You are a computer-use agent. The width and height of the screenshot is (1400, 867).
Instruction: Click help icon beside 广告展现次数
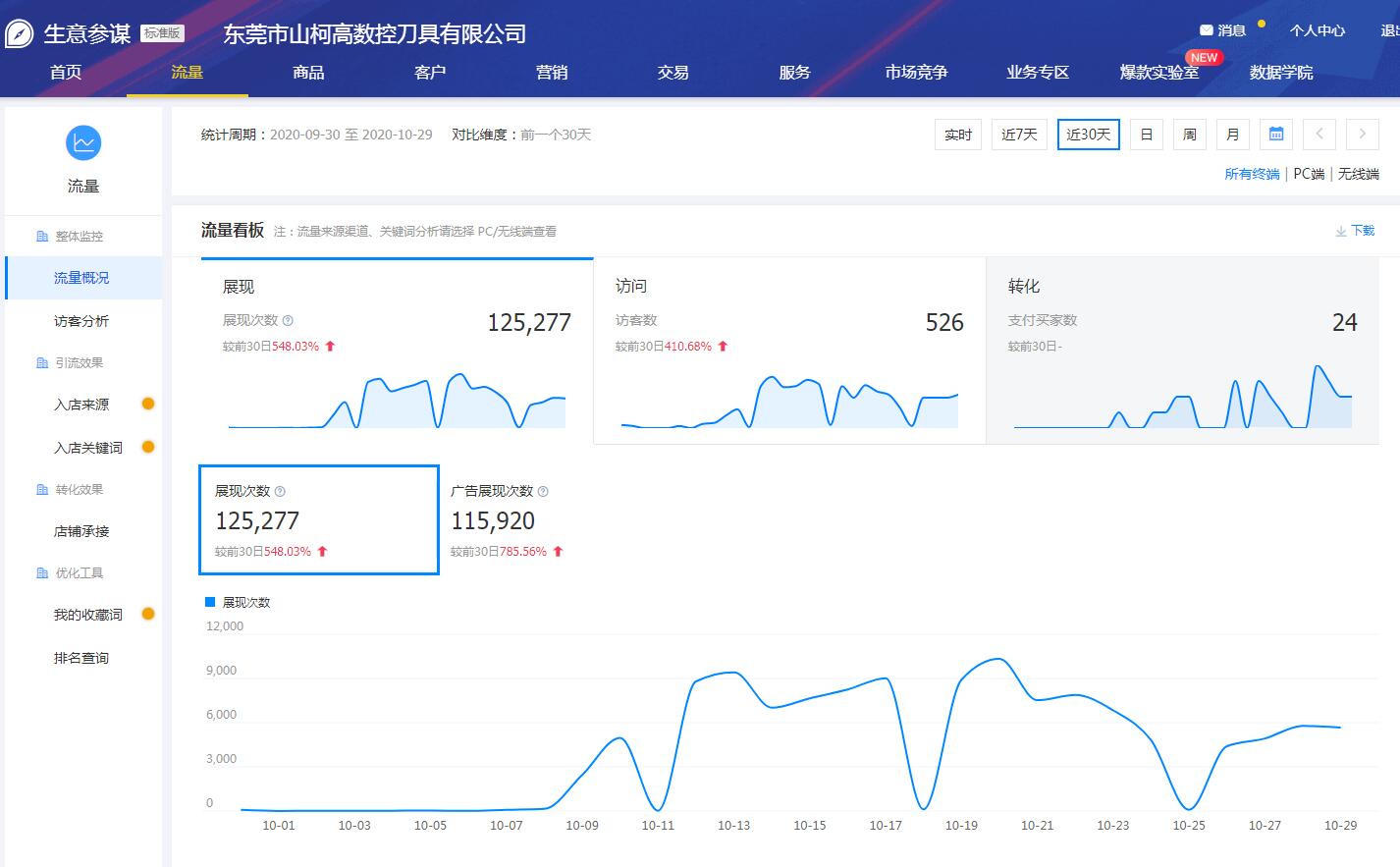543,492
